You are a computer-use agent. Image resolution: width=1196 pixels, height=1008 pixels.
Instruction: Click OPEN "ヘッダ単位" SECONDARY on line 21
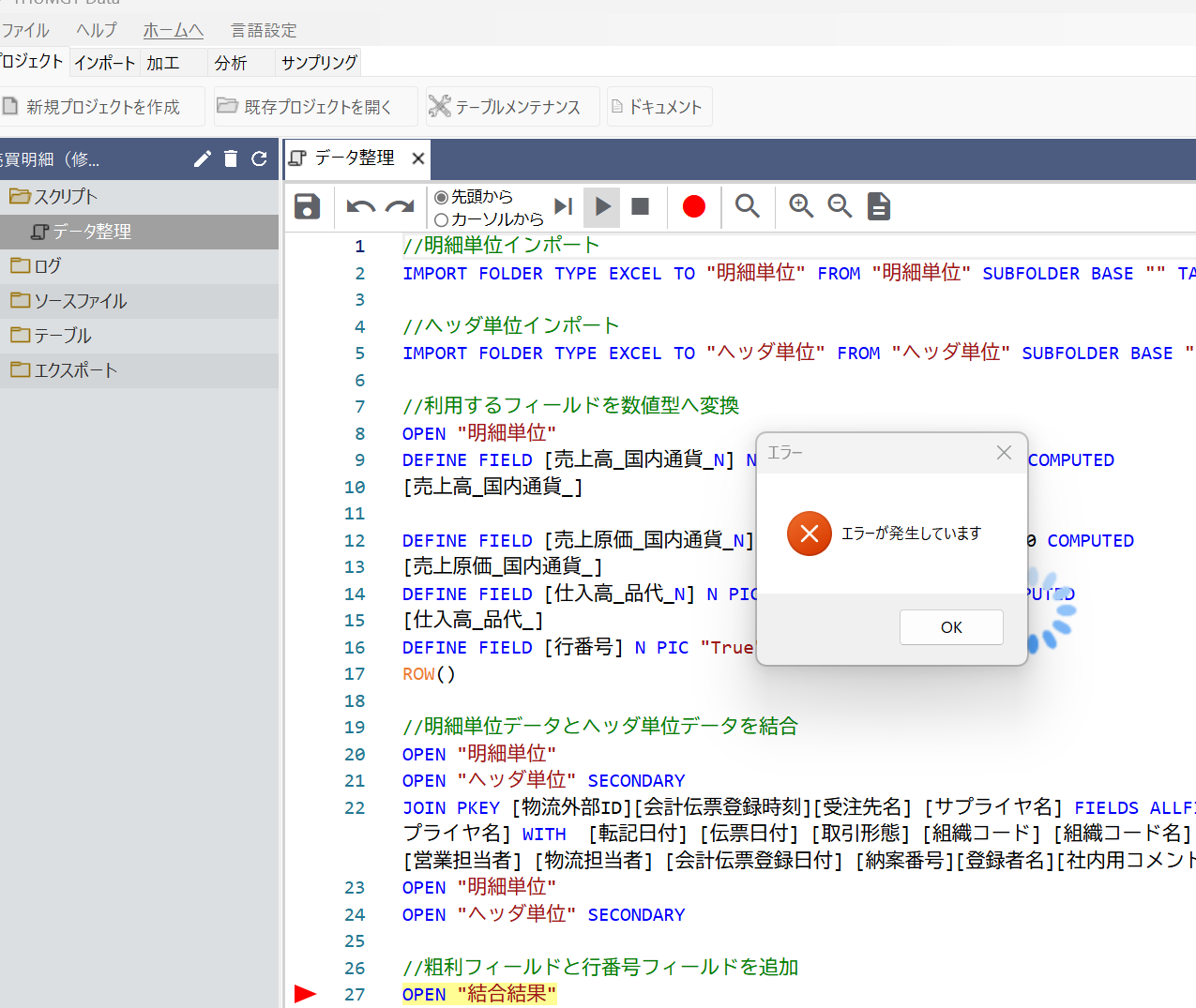544,781
